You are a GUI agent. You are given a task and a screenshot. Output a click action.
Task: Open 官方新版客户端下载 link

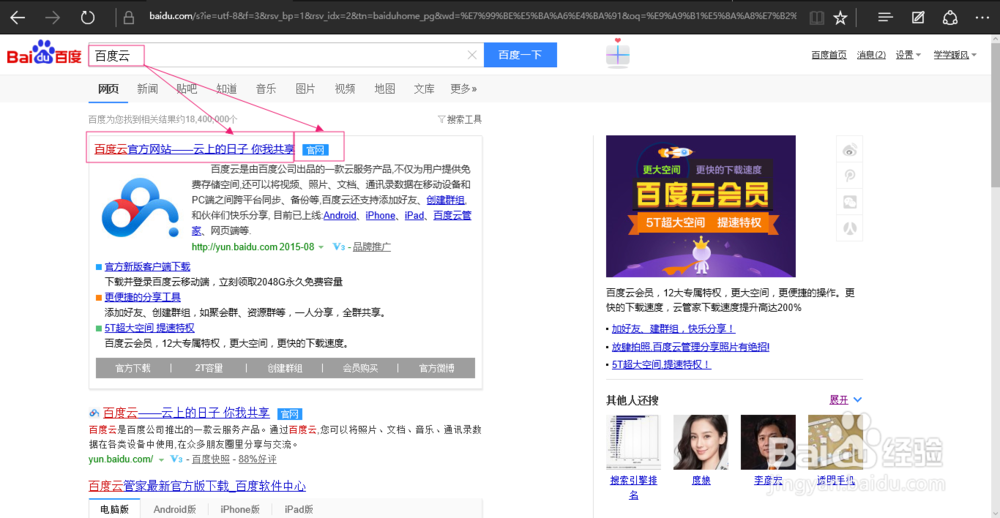pos(147,267)
